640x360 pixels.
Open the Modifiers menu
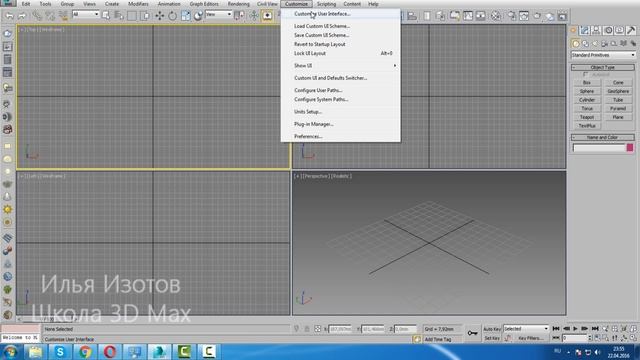coord(138,4)
